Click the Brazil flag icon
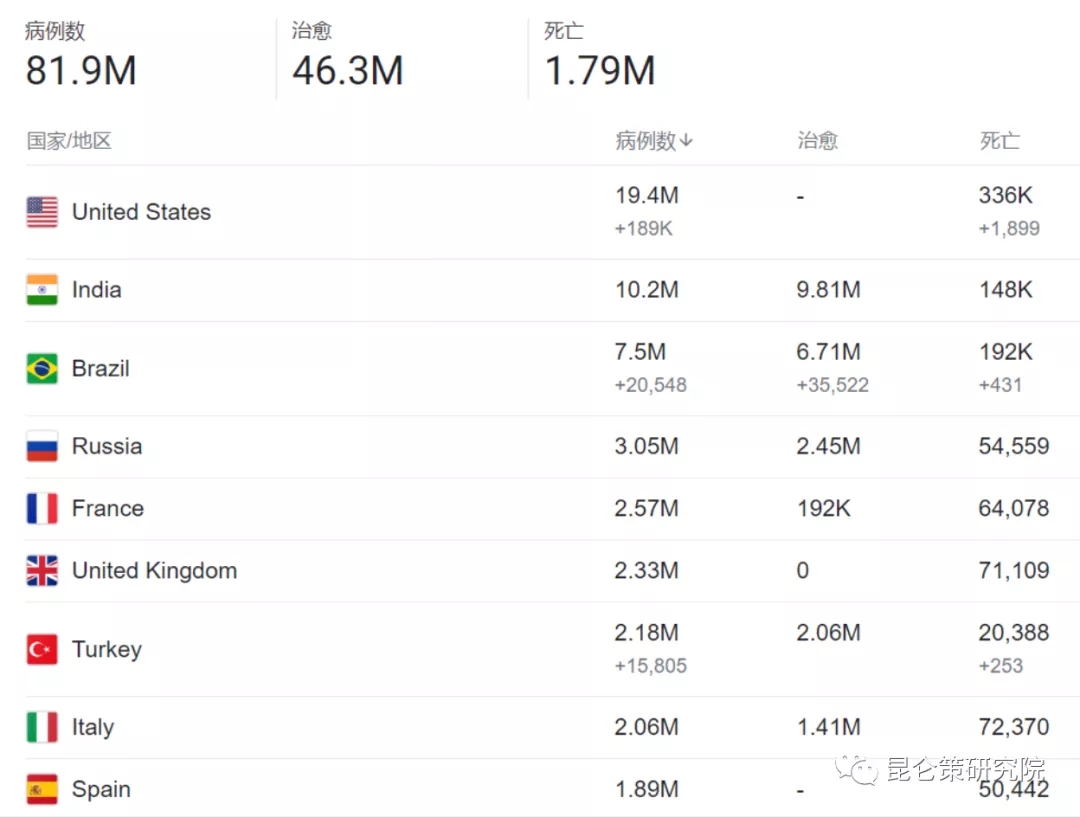 coord(42,368)
